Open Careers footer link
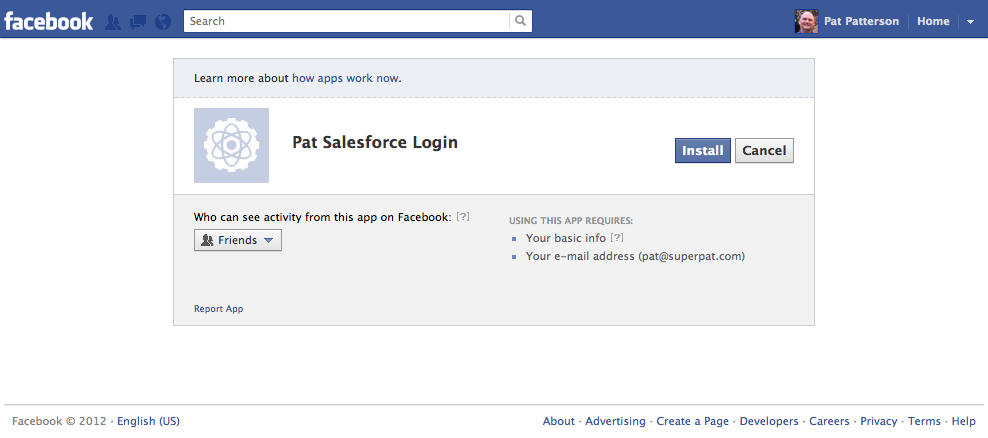The height and width of the screenshot is (438, 988). point(829,421)
